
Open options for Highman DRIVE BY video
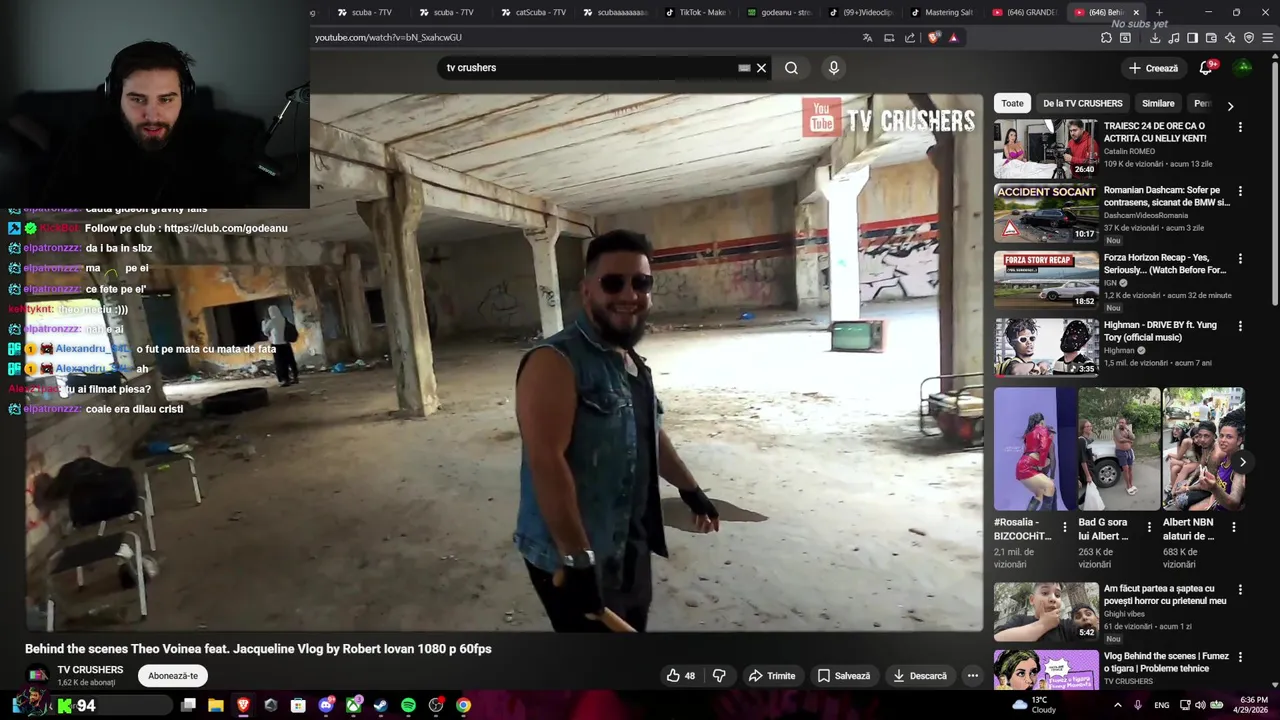pyautogui.click(x=1240, y=326)
